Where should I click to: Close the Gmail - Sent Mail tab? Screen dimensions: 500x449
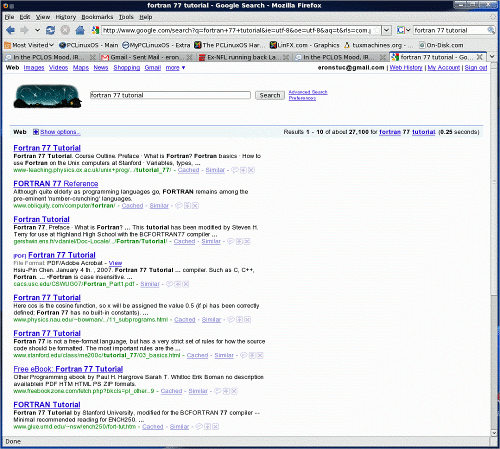pos(189,57)
